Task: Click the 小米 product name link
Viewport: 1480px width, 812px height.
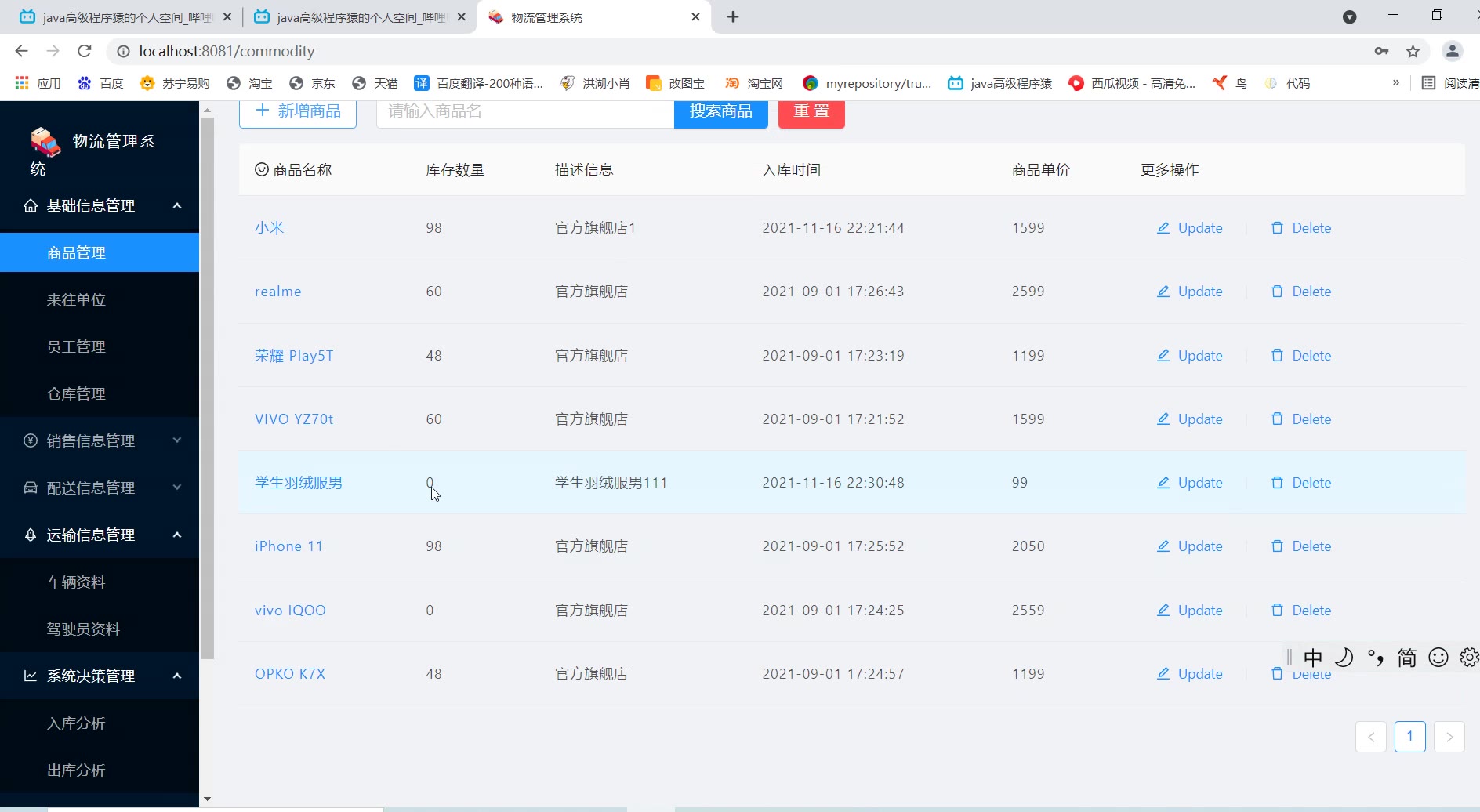Action: tap(270, 228)
